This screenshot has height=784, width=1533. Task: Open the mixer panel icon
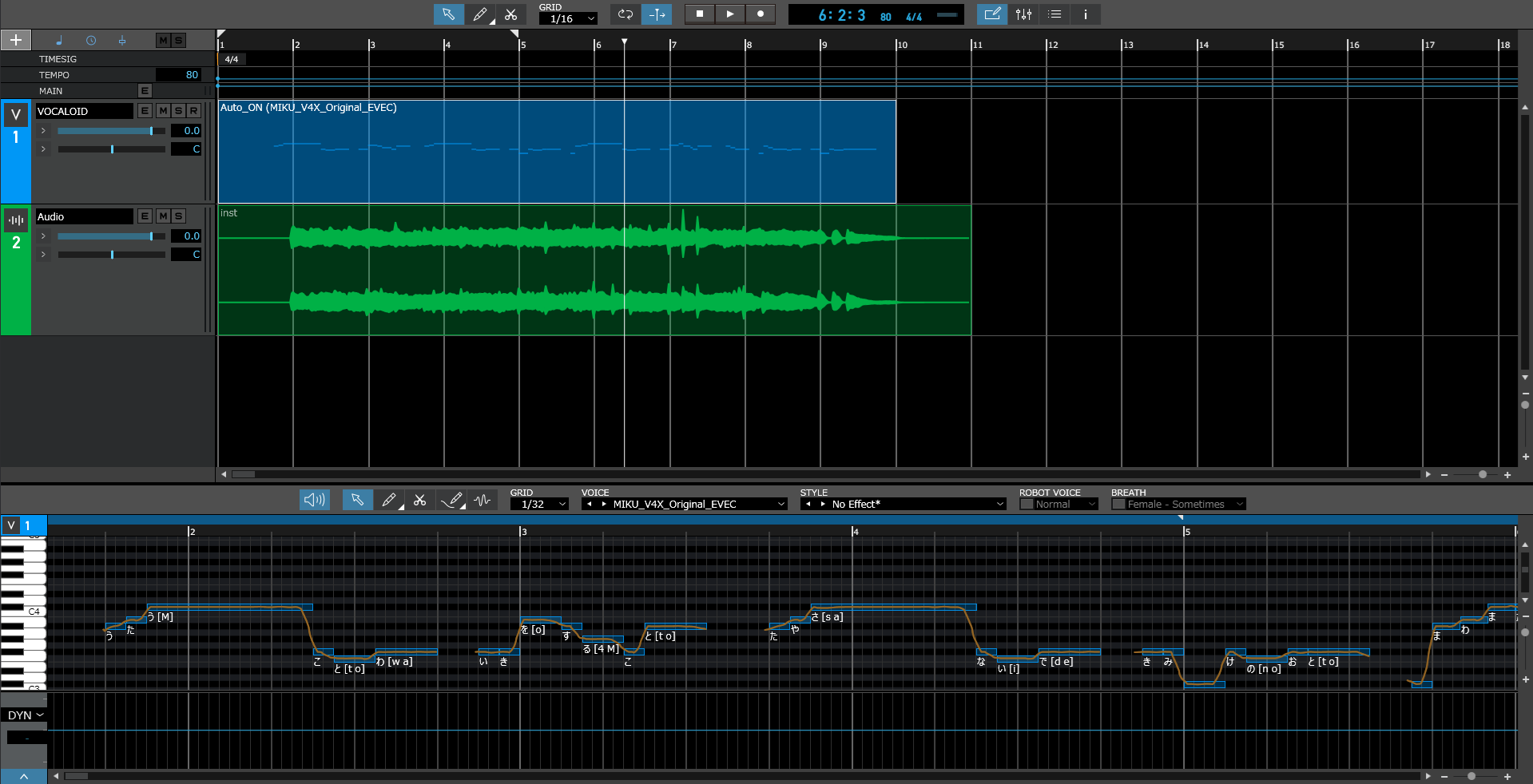[x=1023, y=14]
